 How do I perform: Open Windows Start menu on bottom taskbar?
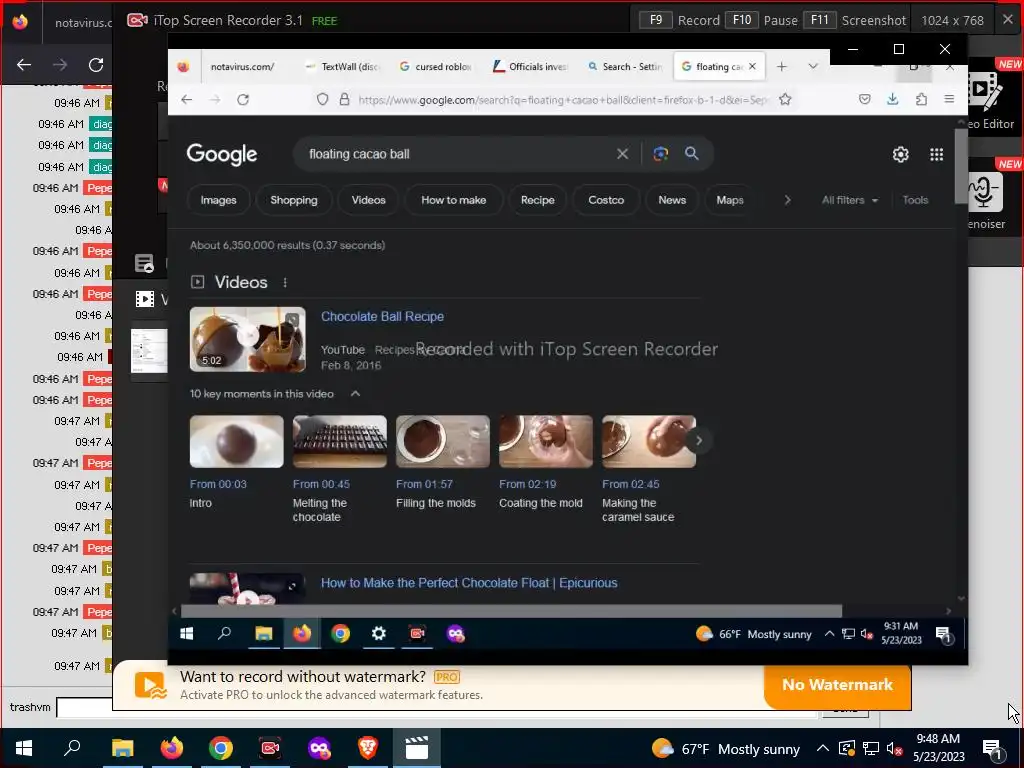(x=24, y=748)
